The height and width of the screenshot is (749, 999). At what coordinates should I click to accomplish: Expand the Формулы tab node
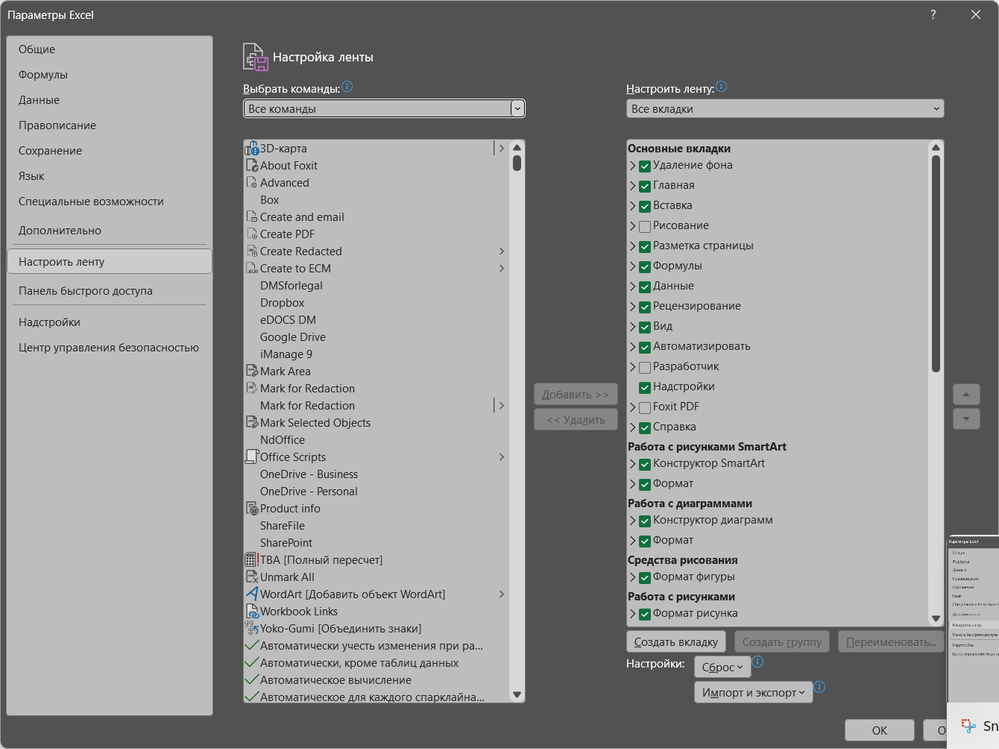[633, 266]
